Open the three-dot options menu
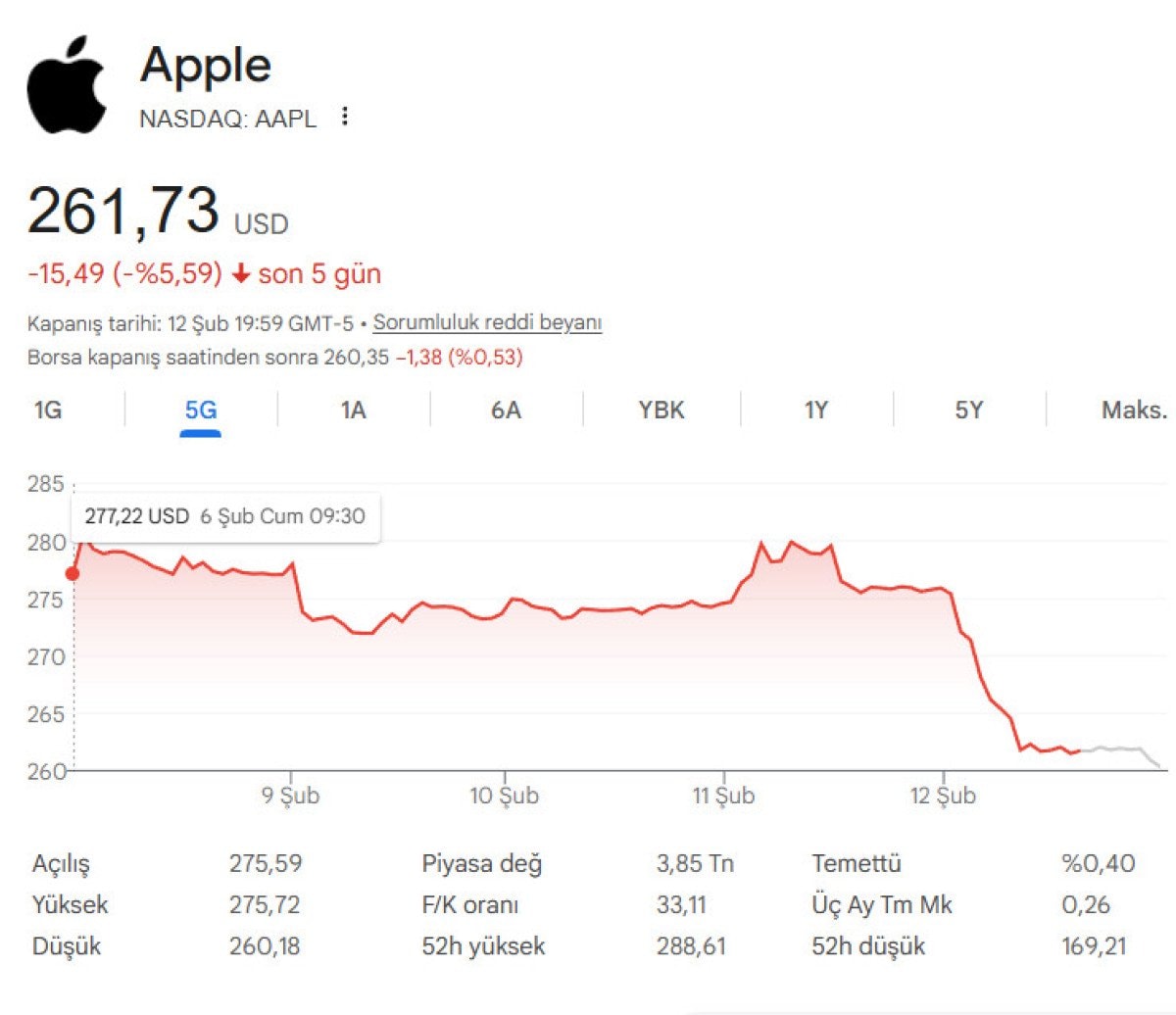Viewport: 1176px width, 1015px height. click(x=344, y=117)
